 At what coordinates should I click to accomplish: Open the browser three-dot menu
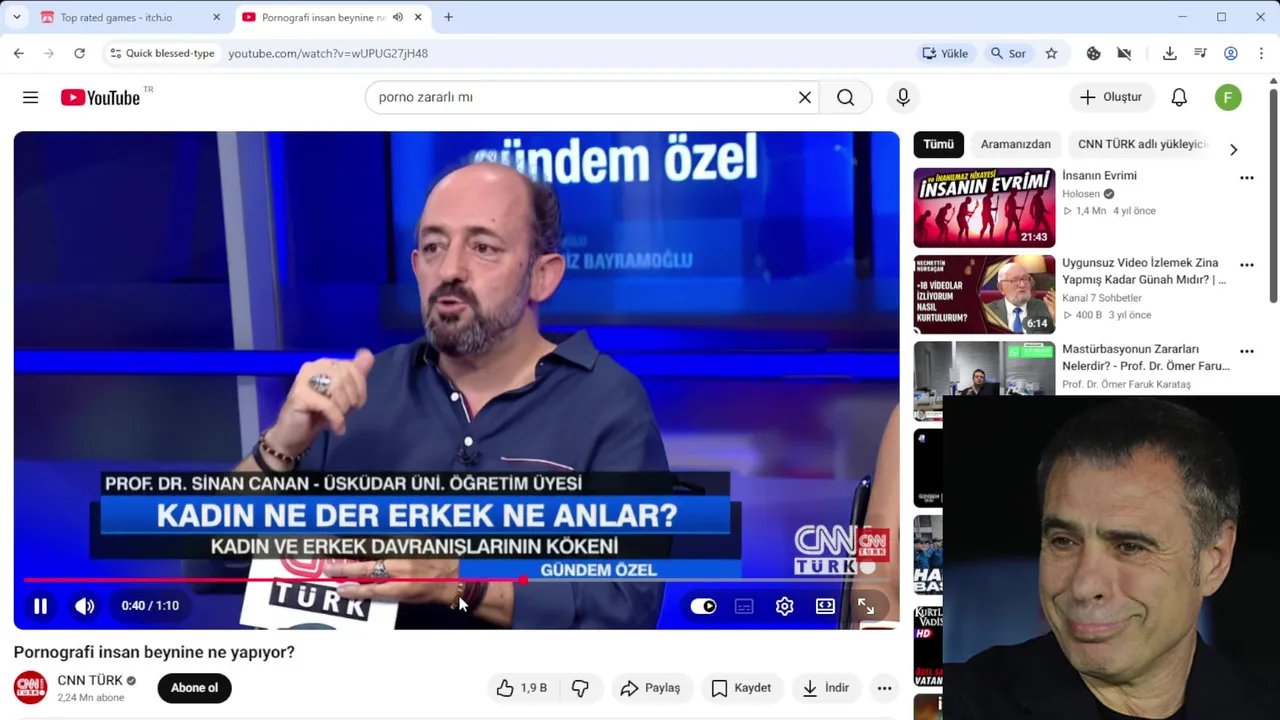[x=1261, y=53]
